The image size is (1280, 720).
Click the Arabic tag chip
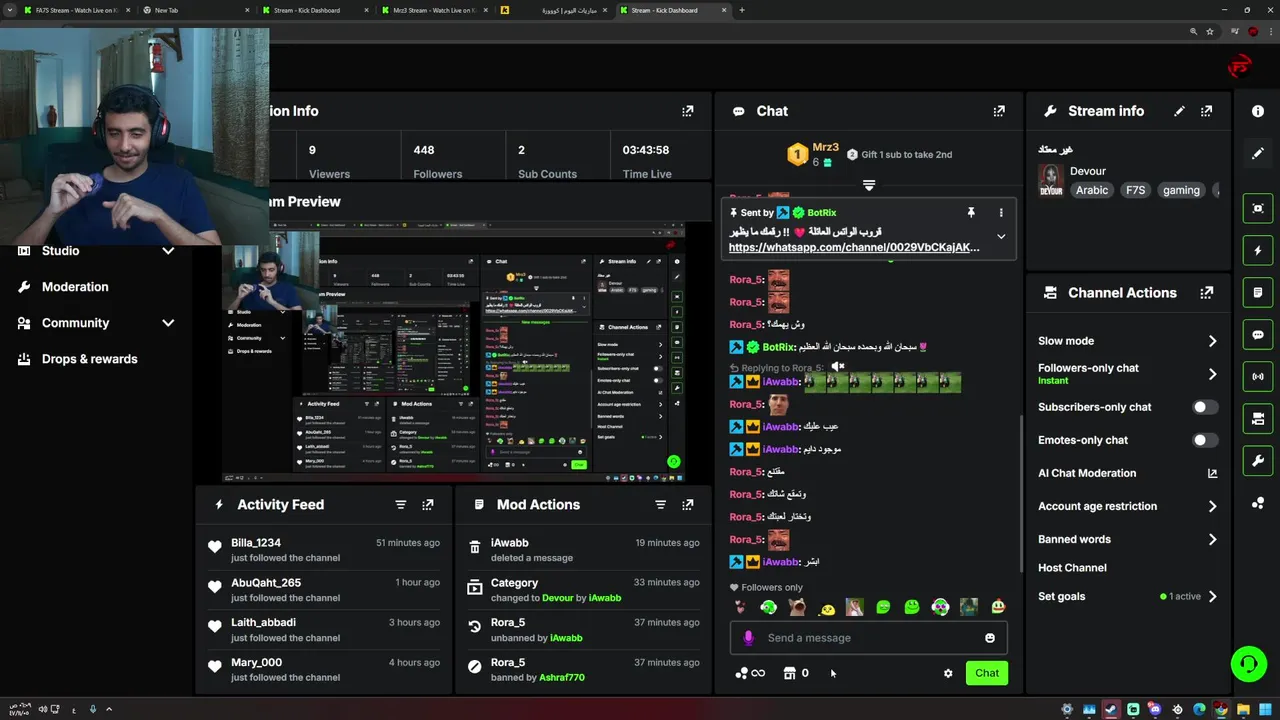(x=1092, y=190)
